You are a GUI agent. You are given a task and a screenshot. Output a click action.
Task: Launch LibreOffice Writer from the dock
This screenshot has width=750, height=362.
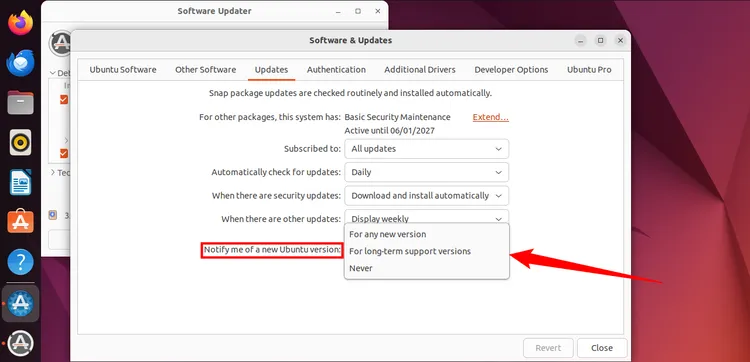tap(20, 182)
